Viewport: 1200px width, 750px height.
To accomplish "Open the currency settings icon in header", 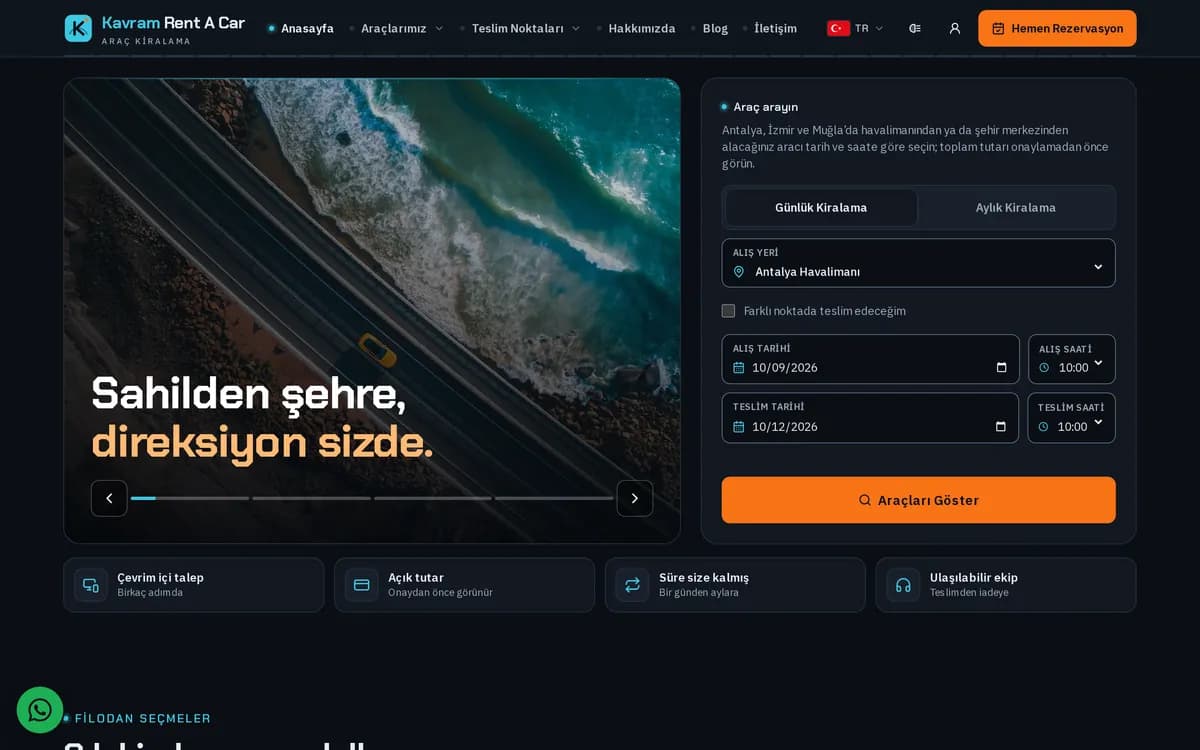I will click(915, 28).
